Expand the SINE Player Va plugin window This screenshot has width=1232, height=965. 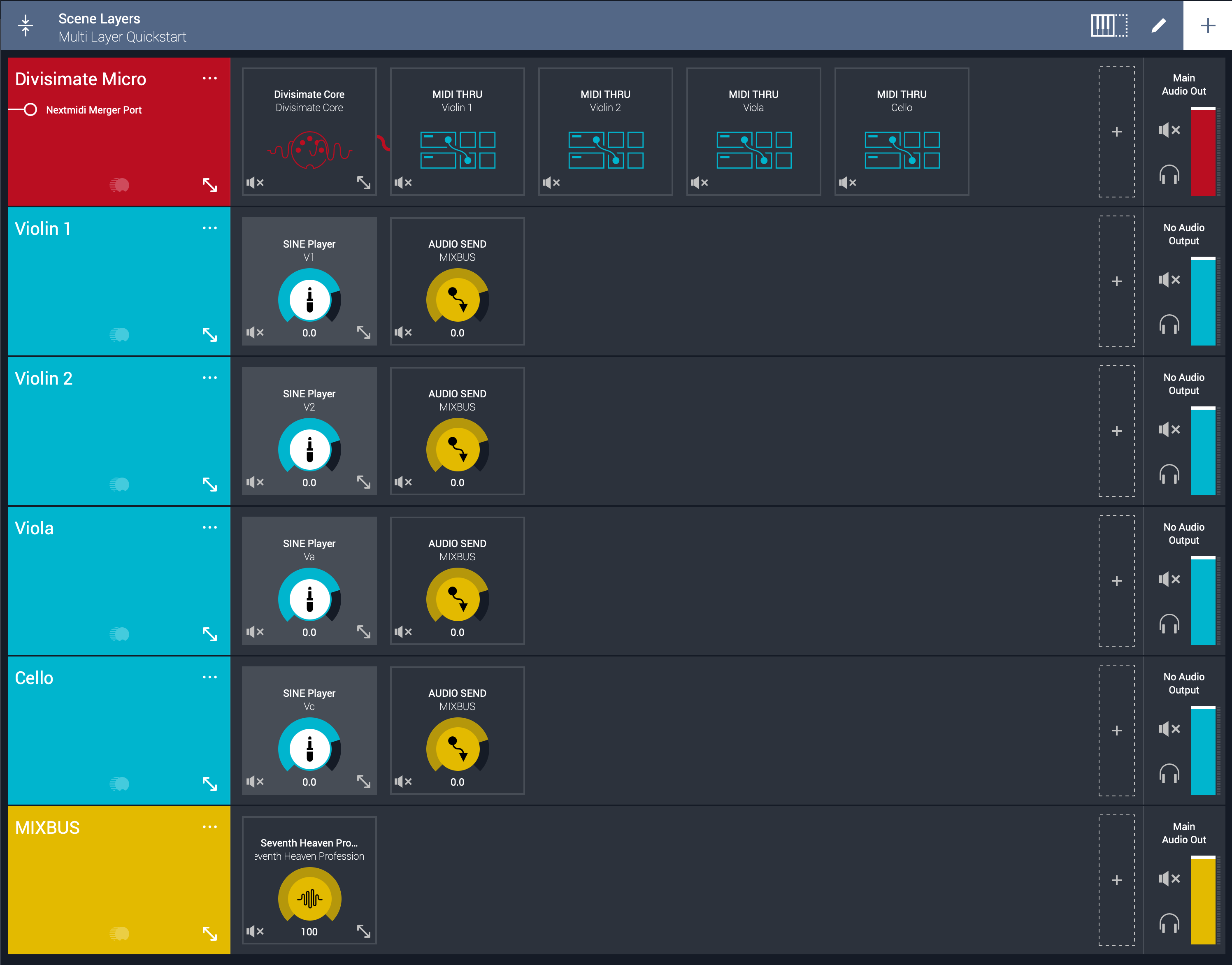(363, 632)
